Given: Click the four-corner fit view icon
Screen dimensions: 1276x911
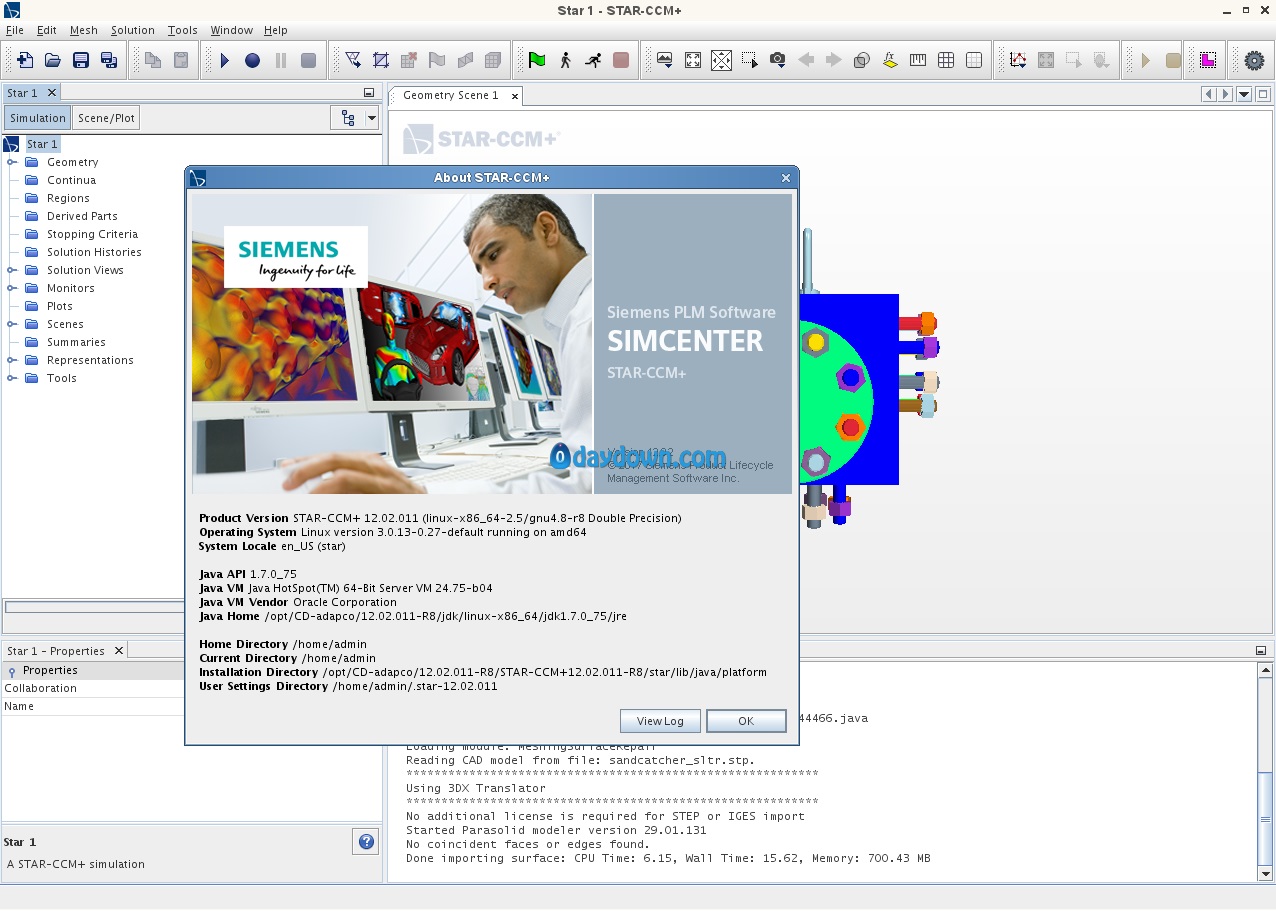Looking at the screenshot, I should pyautogui.click(x=693, y=60).
